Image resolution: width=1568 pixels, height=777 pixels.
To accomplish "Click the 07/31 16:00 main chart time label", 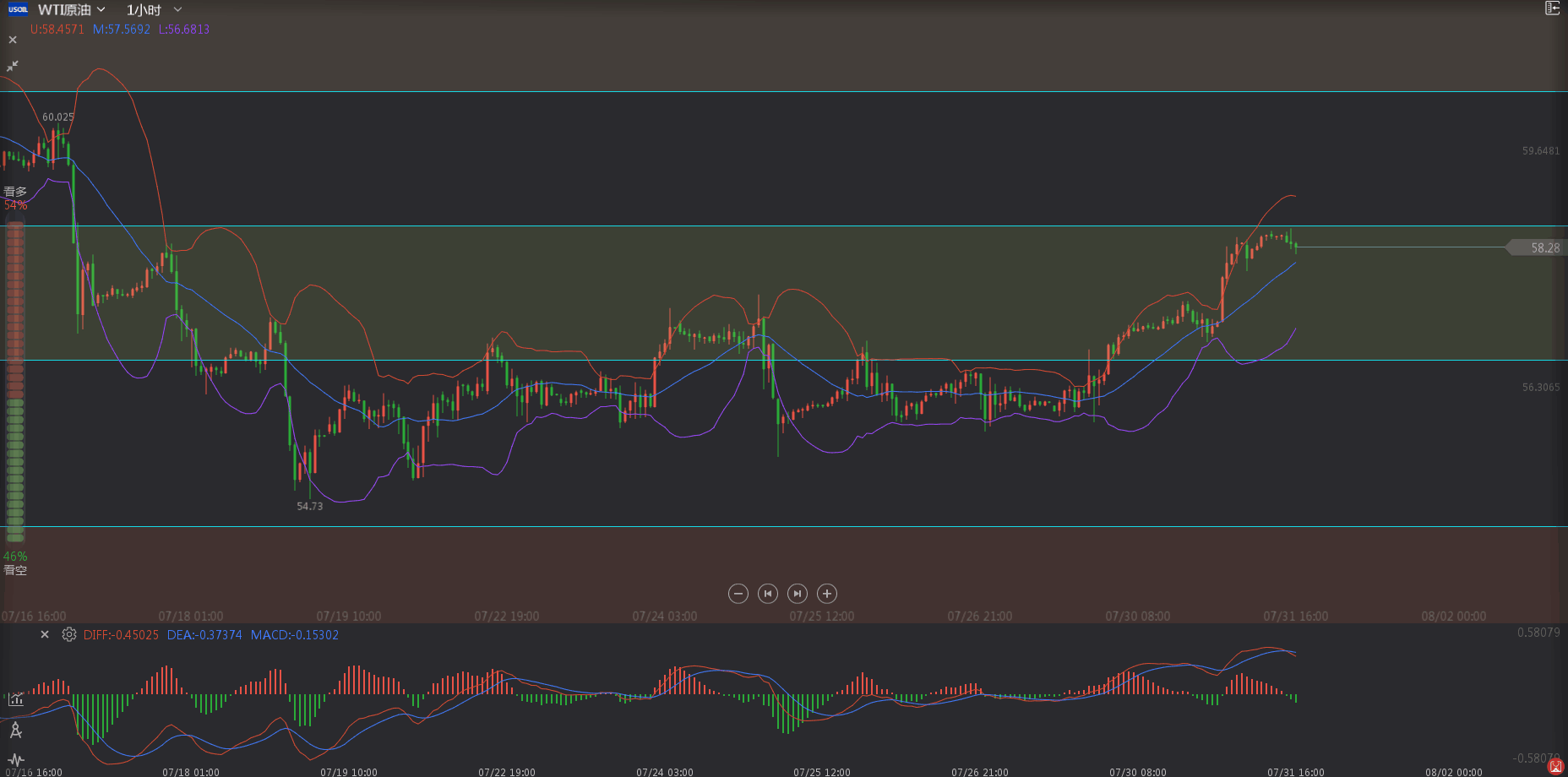I will click(1296, 617).
